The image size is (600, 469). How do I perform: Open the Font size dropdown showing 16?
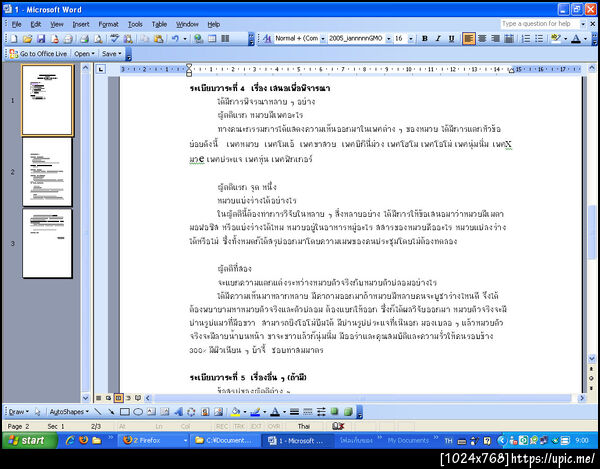[x=411, y=39]
